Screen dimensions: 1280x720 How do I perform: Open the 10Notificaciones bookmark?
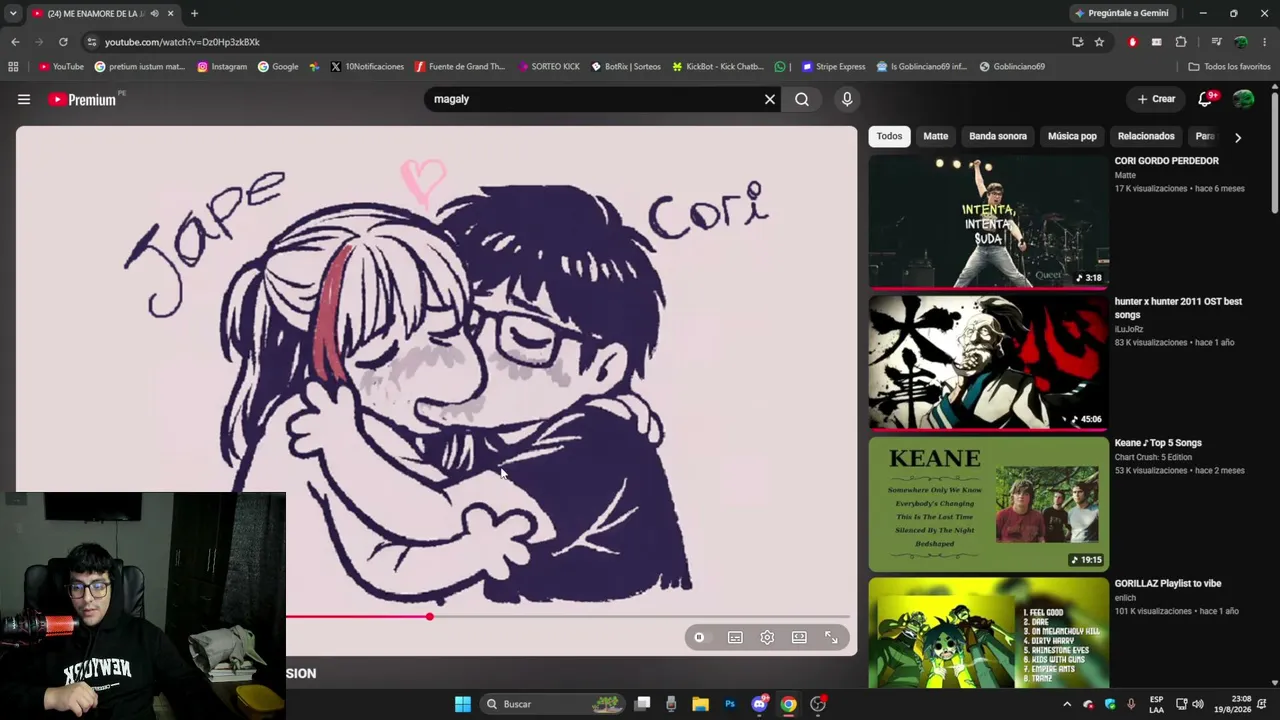367,67
